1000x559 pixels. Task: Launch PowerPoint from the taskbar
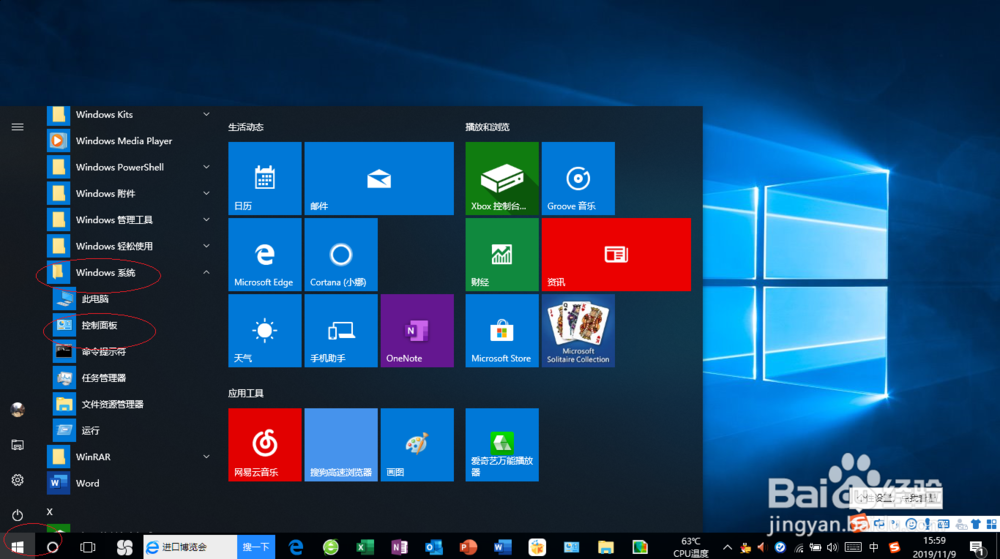pyautogui.click(x=468, y=547)
